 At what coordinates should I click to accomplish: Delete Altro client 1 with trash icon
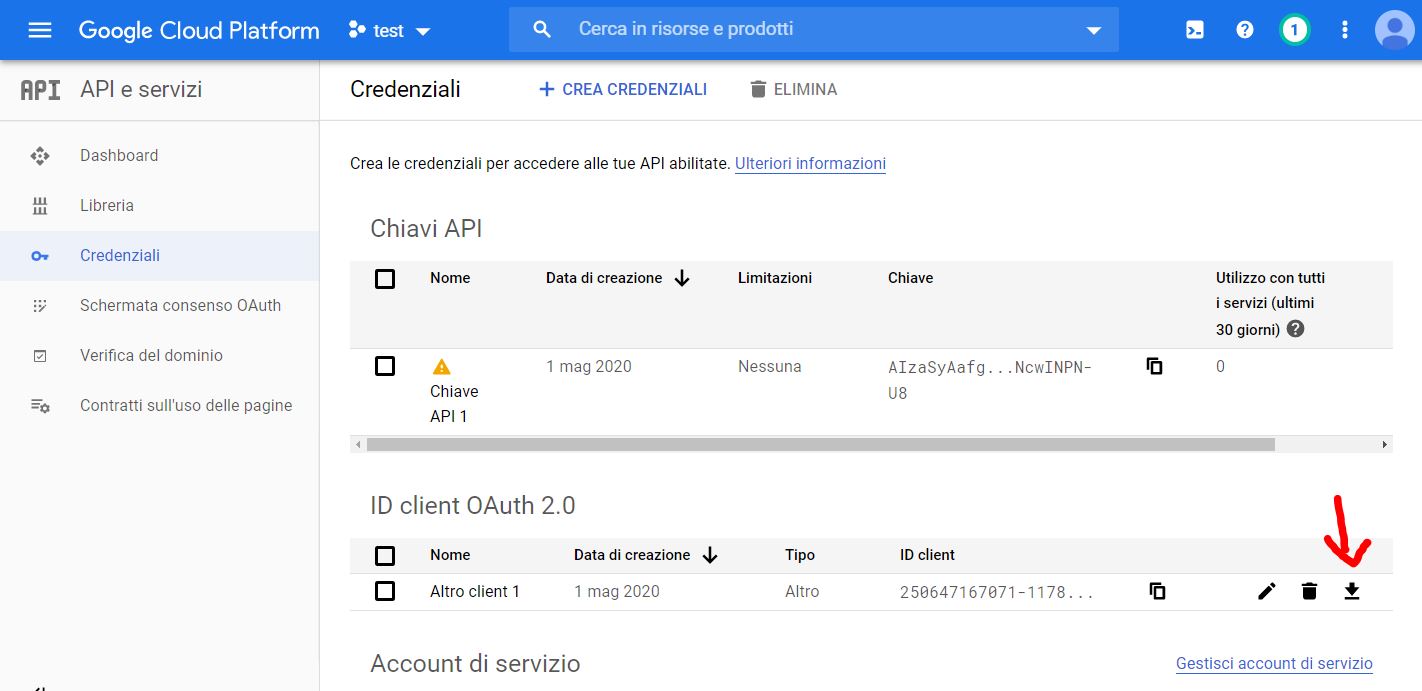[1309, 591]
